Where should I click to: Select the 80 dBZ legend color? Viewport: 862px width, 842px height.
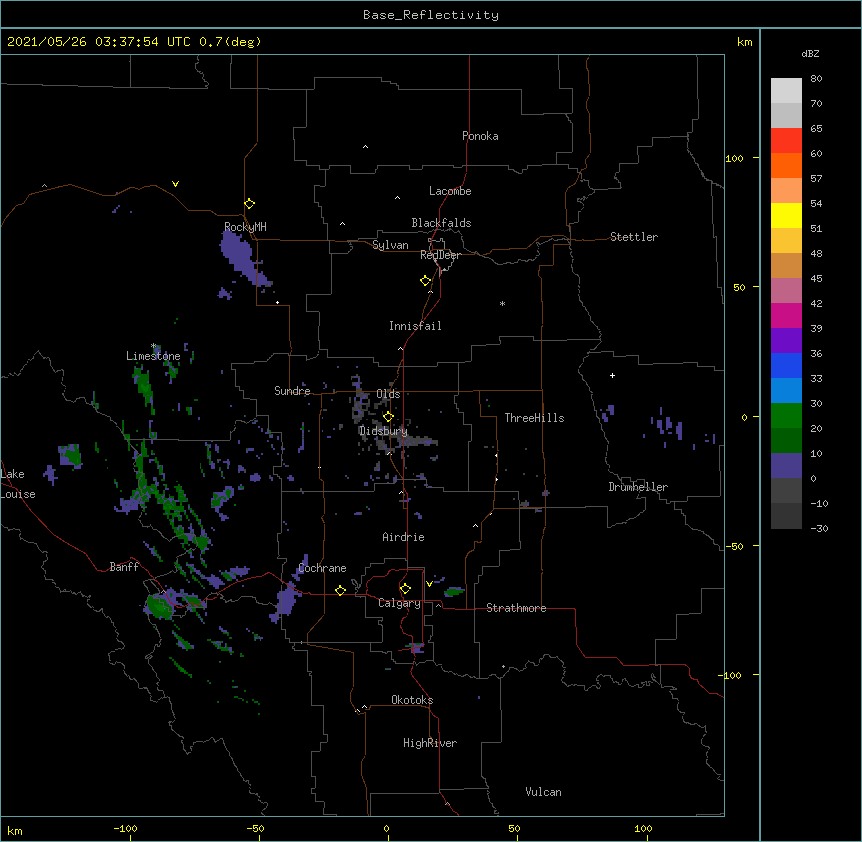[x=786, y=90]
